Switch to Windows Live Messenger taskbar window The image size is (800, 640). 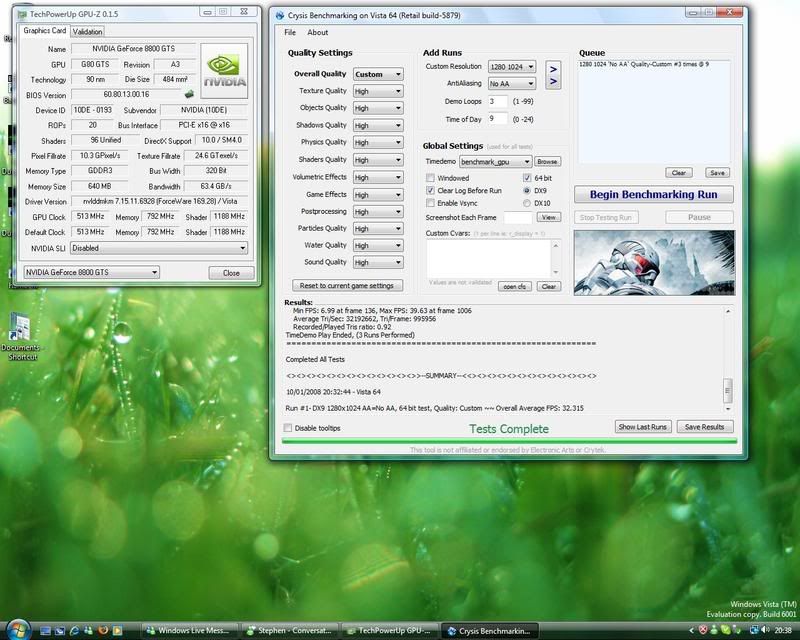click(x=189, y=631)
